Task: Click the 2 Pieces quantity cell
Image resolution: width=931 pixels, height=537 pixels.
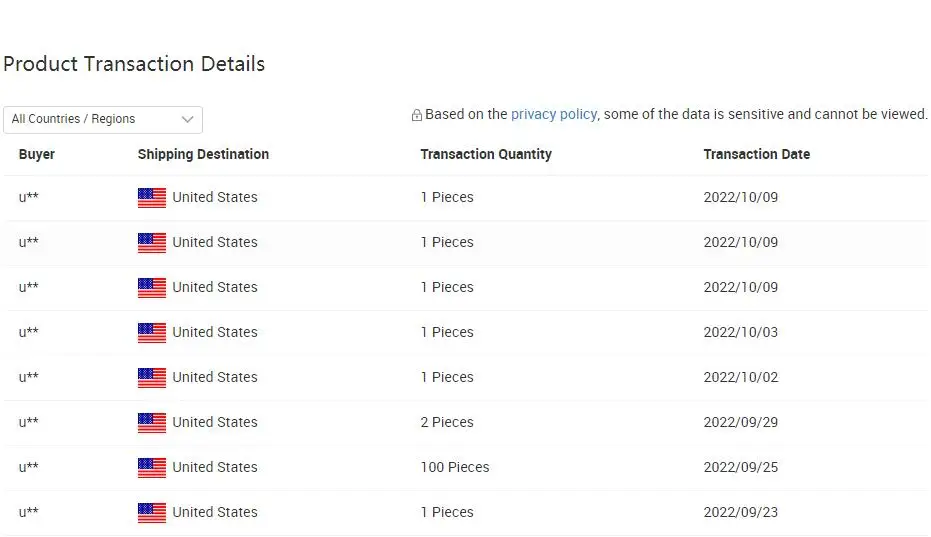Action: click(447, 422)
